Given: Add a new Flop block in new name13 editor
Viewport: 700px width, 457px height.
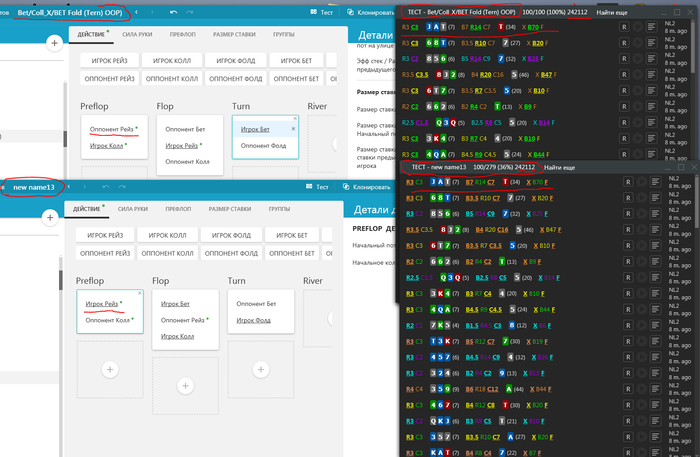Looking at the screenshot, I should coord(185,386).
